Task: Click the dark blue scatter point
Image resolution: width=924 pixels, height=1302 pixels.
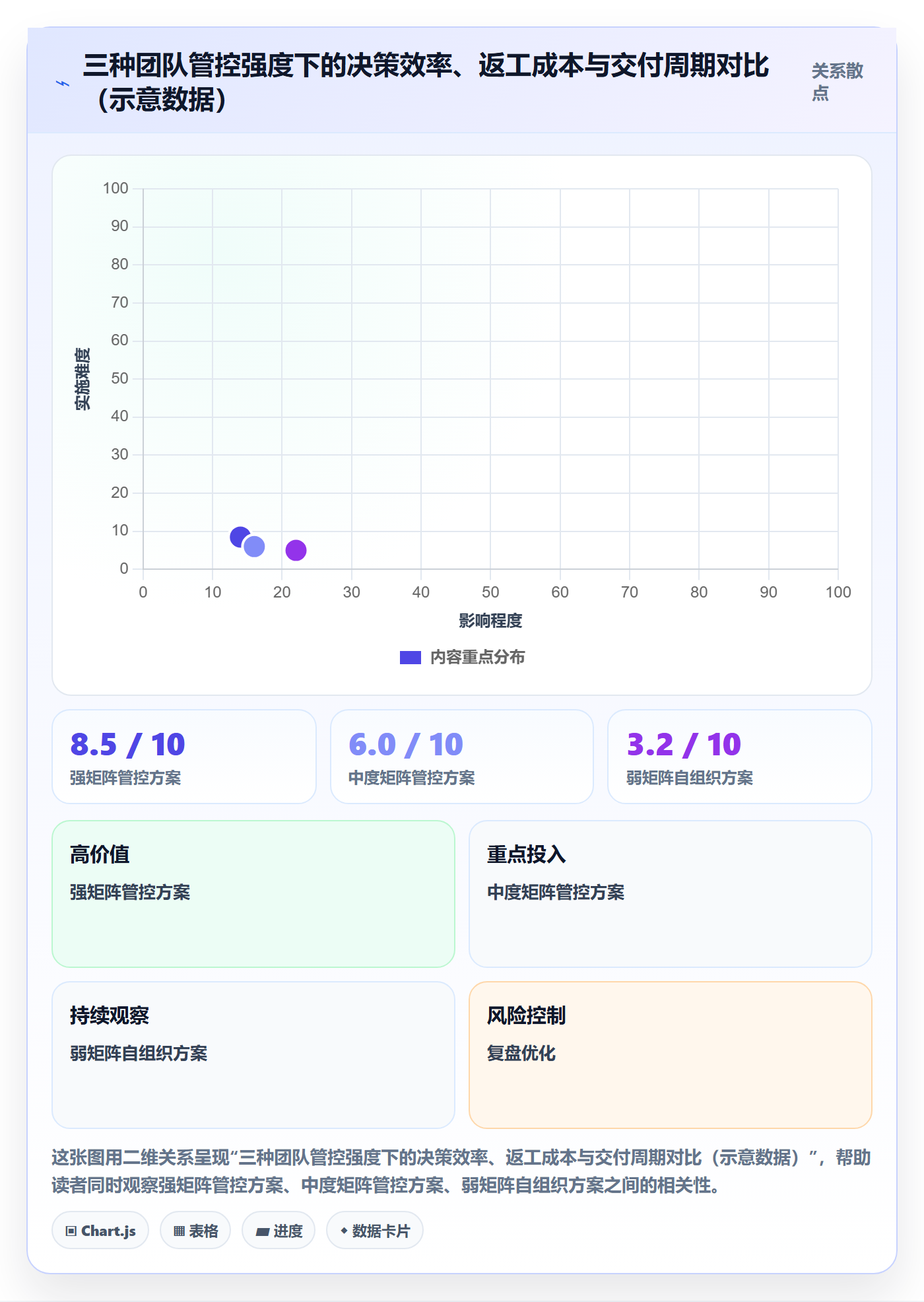Action: point(240,537)
